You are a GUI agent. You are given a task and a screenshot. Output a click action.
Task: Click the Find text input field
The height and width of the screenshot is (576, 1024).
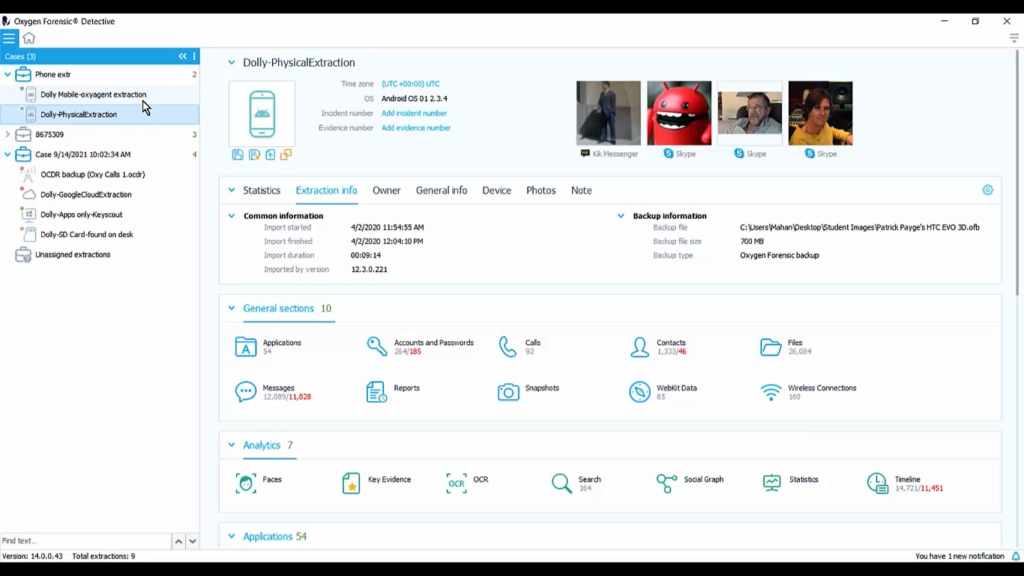click(86, 541)
